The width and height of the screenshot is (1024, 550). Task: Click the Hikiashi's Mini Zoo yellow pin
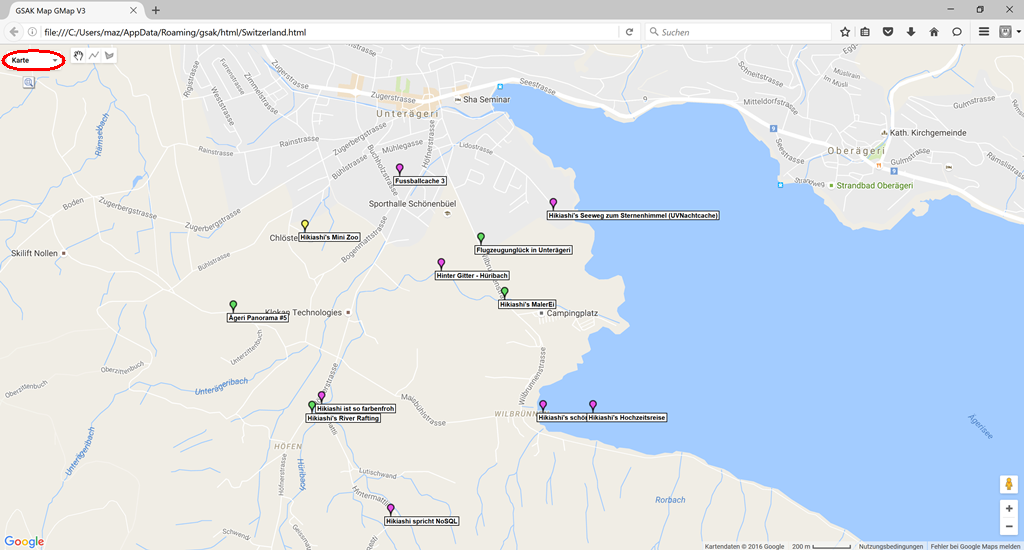tap(304, 225)
